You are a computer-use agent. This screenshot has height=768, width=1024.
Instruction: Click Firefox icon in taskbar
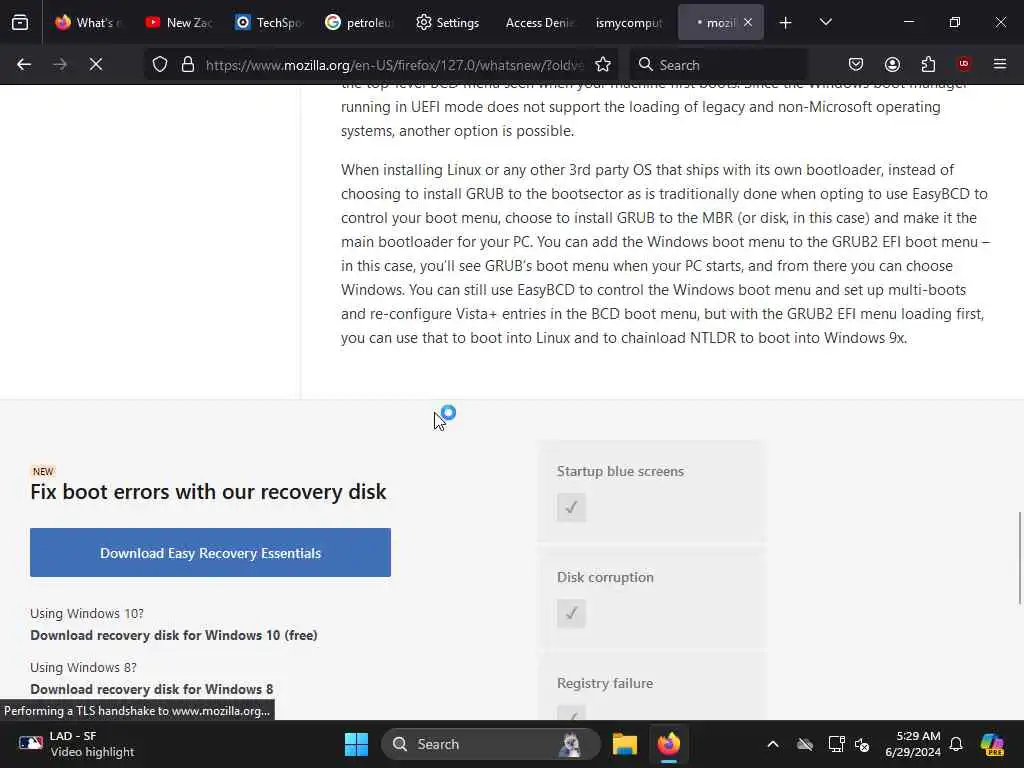[669, 744]
